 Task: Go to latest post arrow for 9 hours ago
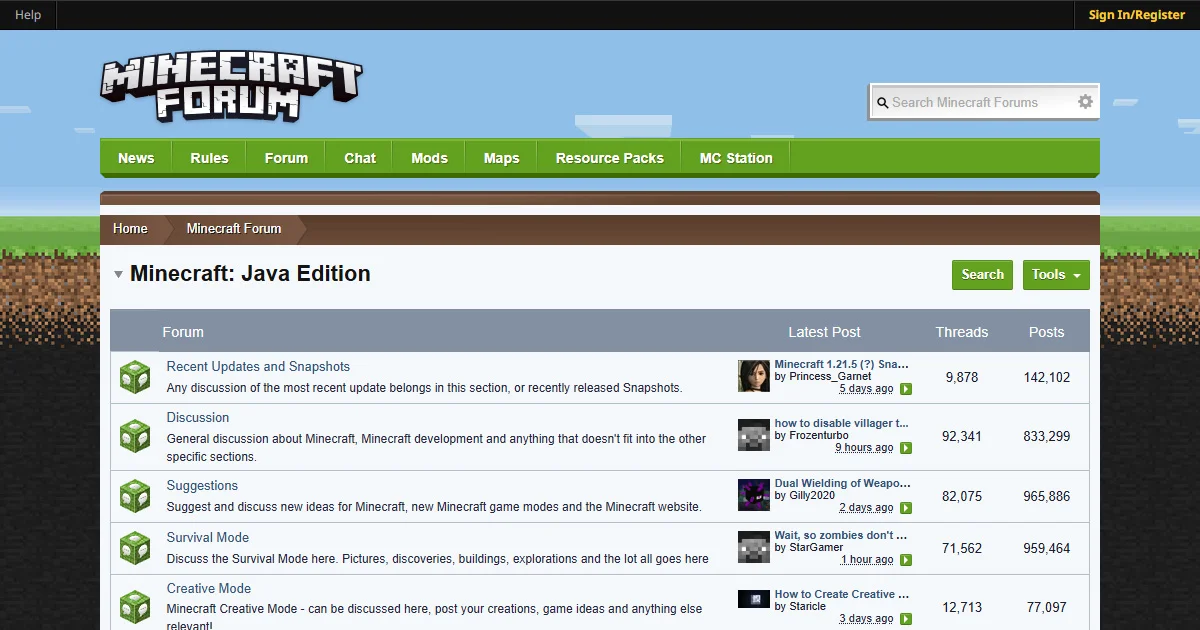(x=906, y=448)
